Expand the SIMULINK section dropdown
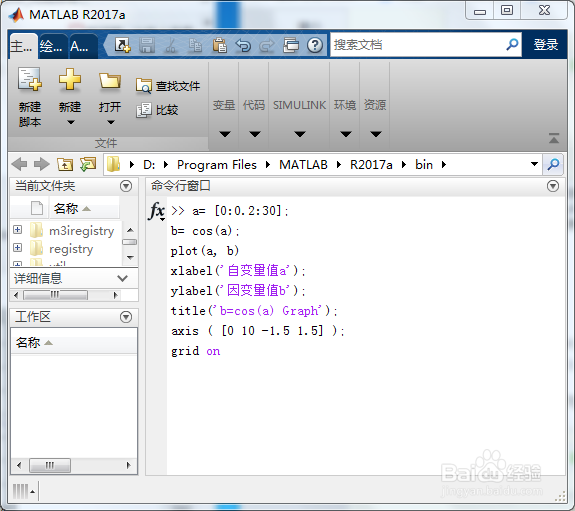The width and height of the screenshot is (575, 511). coord(300,134)
